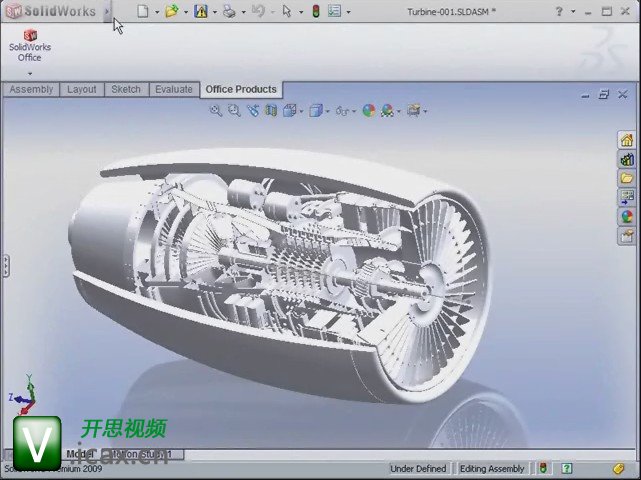Click the New document icon
Screen dimensions: 641x480
[x=143, y=12]
